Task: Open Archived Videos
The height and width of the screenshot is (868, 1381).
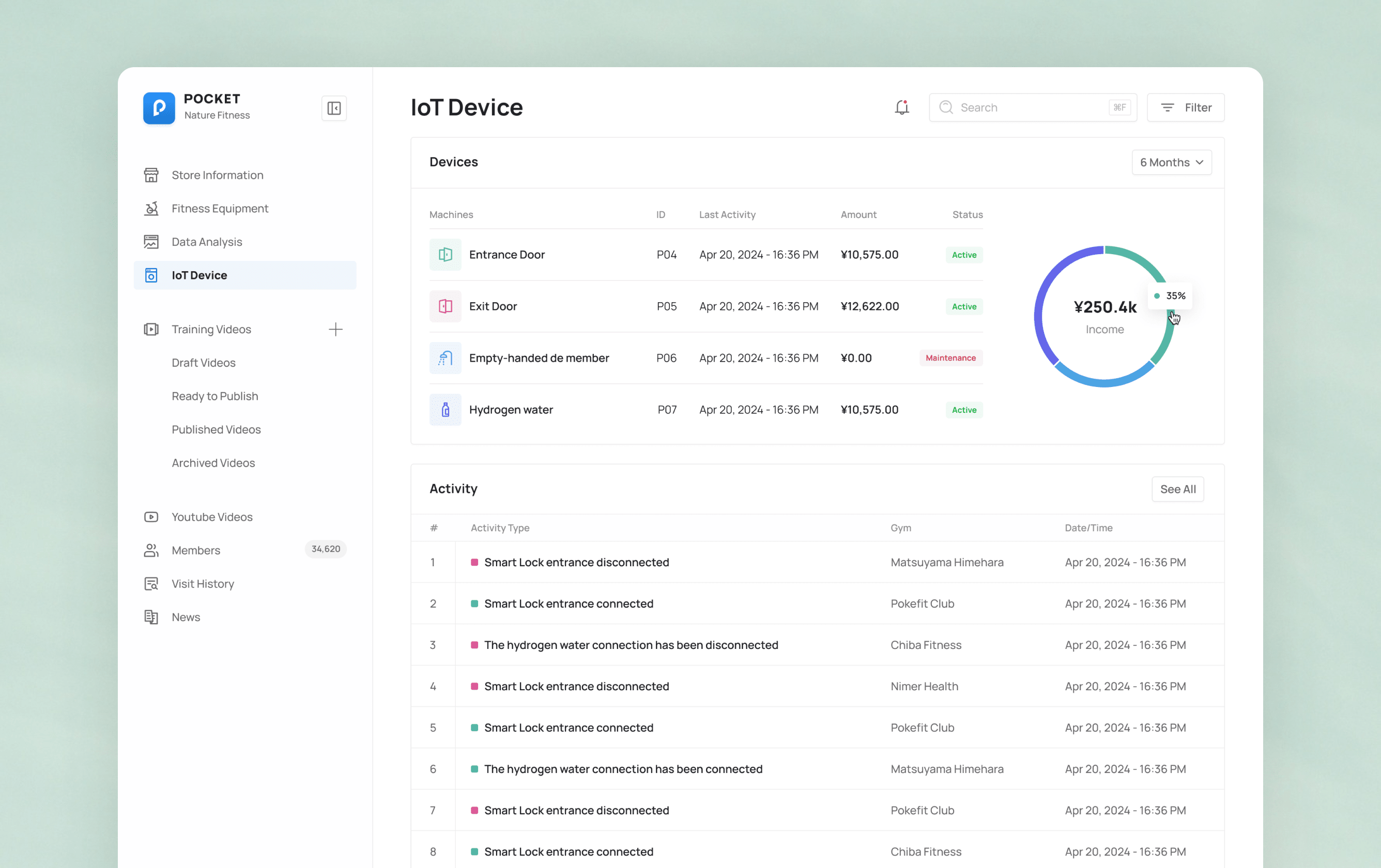Action: (x=213, y=462)
